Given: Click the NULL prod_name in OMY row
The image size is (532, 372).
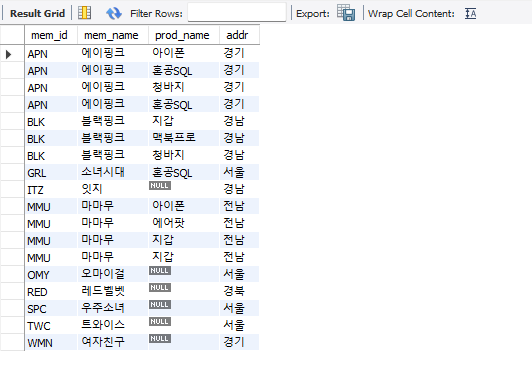Looking at the screenshot, I should [160, 271].
